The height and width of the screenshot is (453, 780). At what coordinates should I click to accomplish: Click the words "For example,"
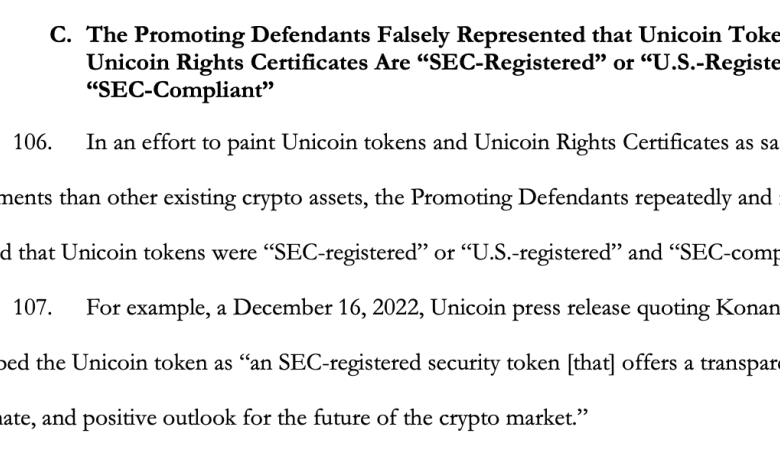[148, 308]
